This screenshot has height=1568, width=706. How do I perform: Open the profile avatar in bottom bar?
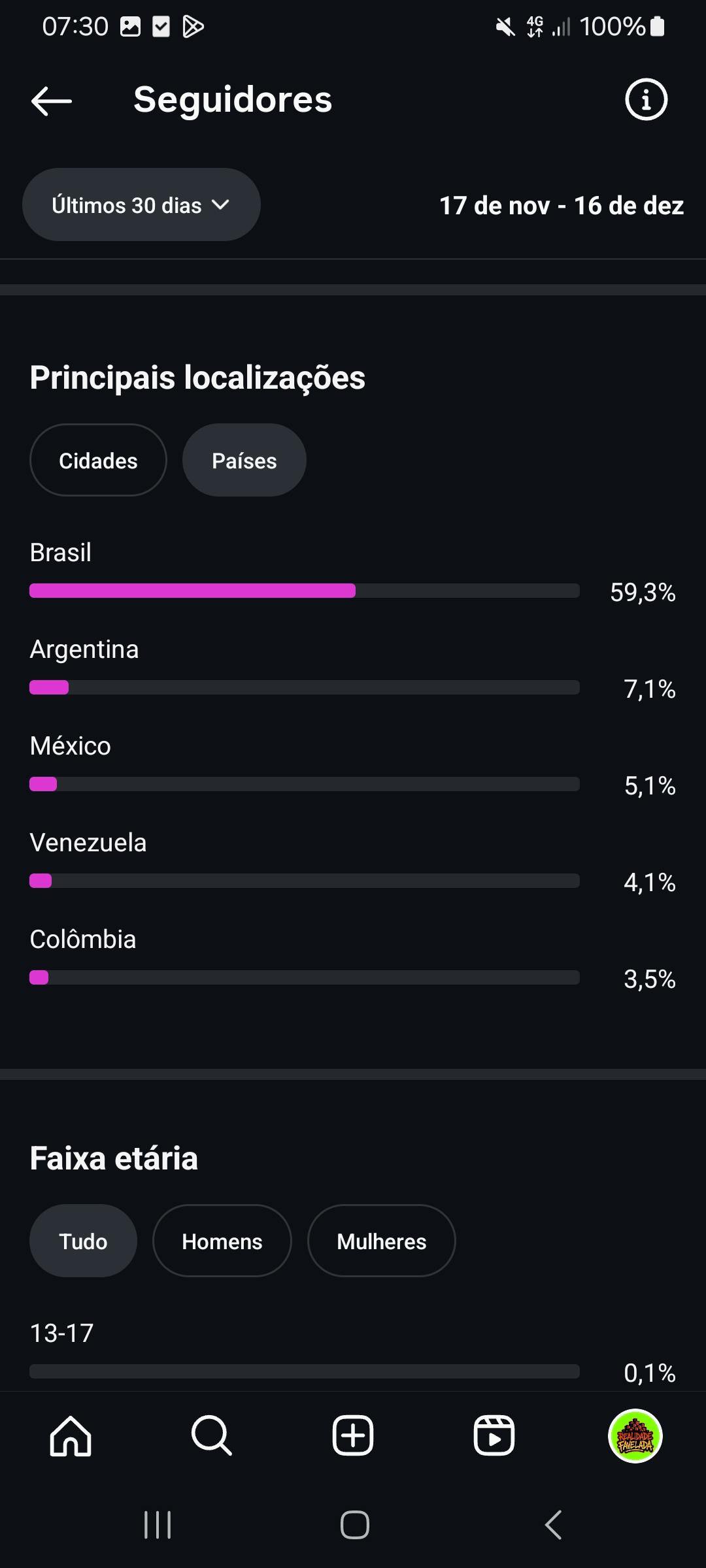point(635,1436)
